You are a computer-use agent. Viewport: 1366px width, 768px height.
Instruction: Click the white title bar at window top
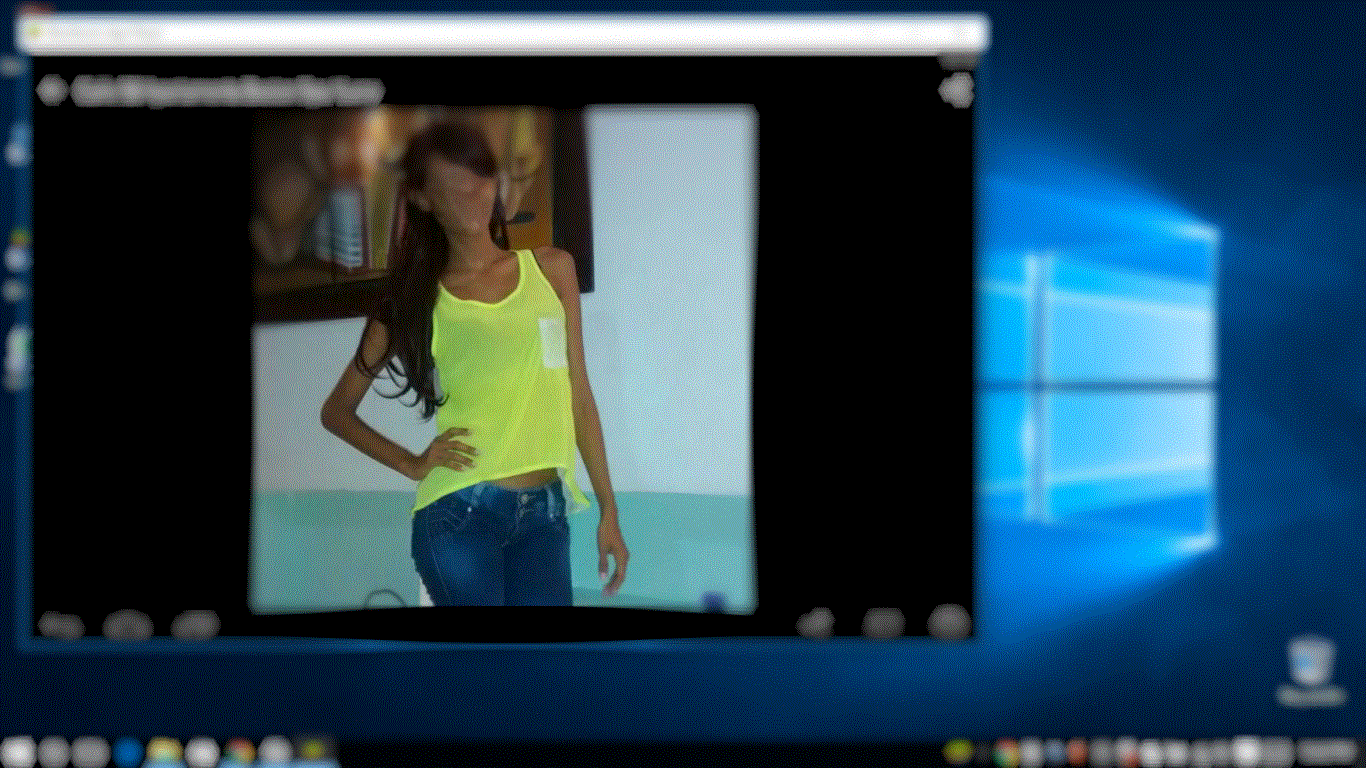(x=500, y=31)
